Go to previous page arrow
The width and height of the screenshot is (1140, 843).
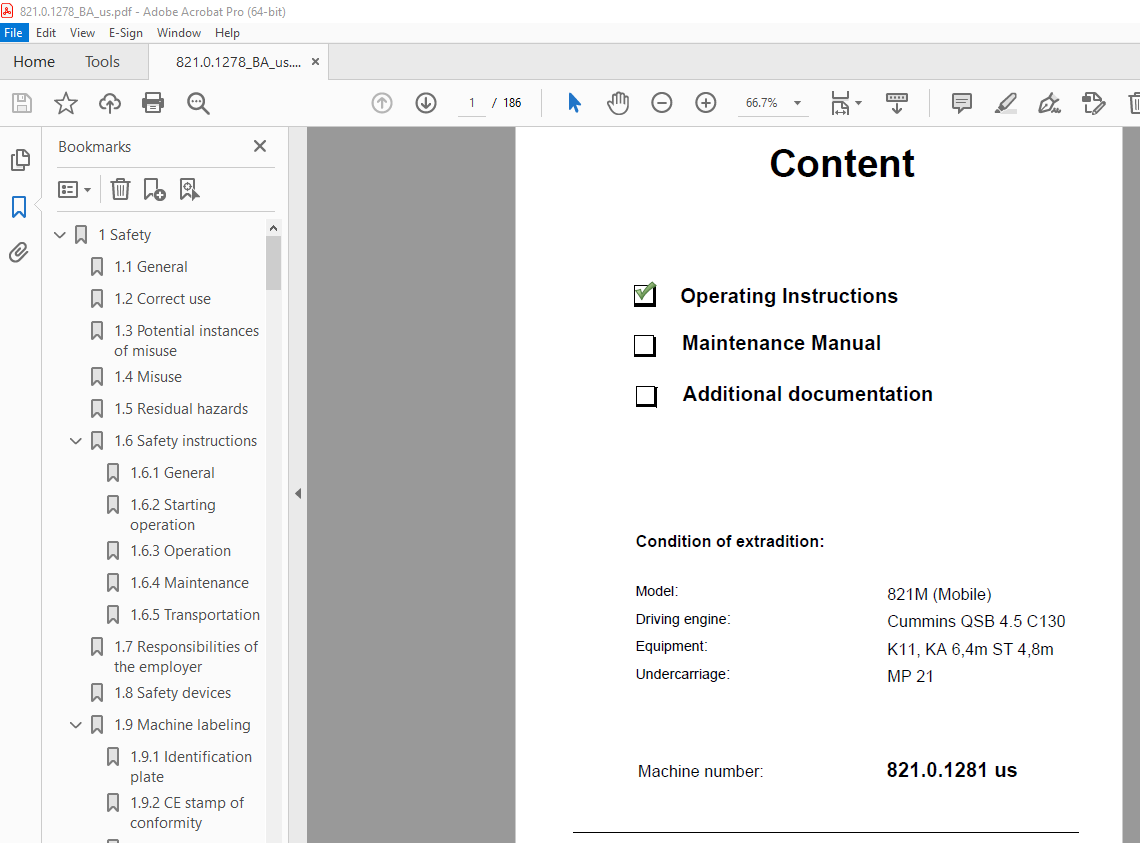click(x=382, y=103)
